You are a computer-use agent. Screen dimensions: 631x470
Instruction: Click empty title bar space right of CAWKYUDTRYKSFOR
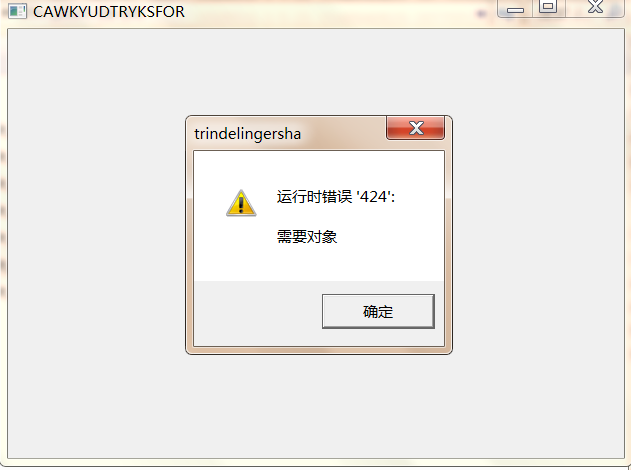340,11
